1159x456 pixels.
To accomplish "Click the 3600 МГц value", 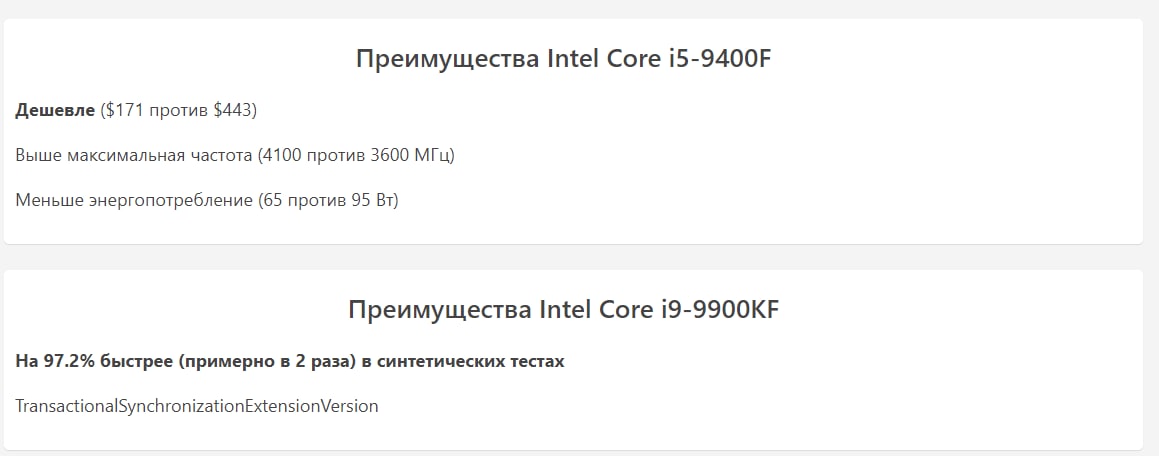I will (408, 157).
